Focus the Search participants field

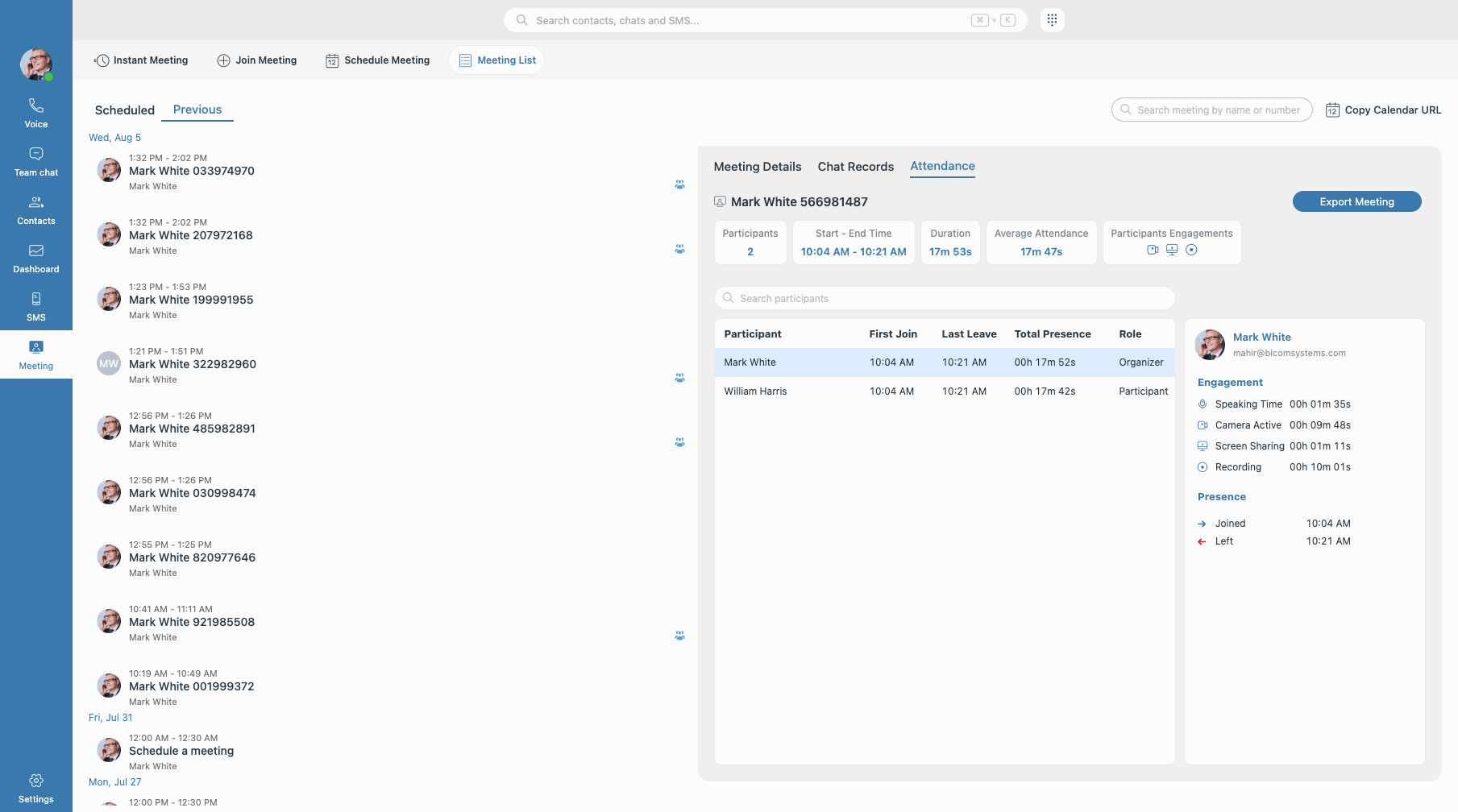point(945,298)
